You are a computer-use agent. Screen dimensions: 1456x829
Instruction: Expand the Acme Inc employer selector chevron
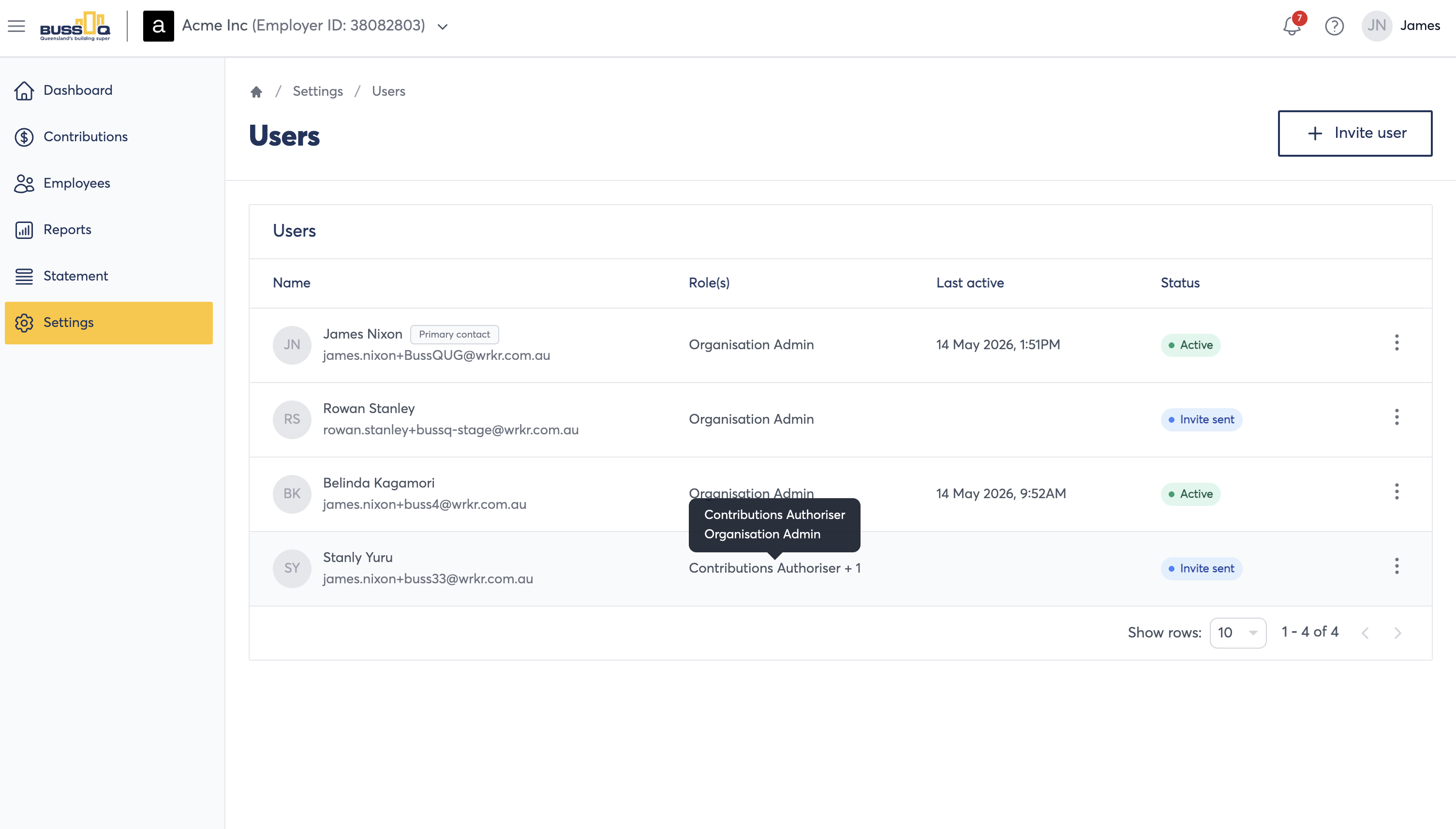[443, 26]
